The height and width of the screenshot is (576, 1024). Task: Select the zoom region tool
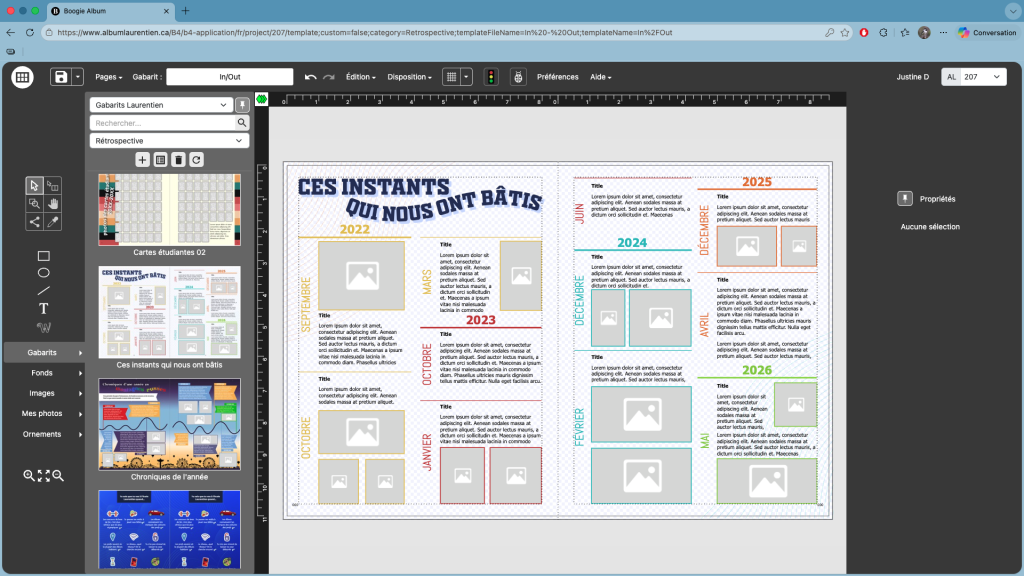click(x=34, y=204)
